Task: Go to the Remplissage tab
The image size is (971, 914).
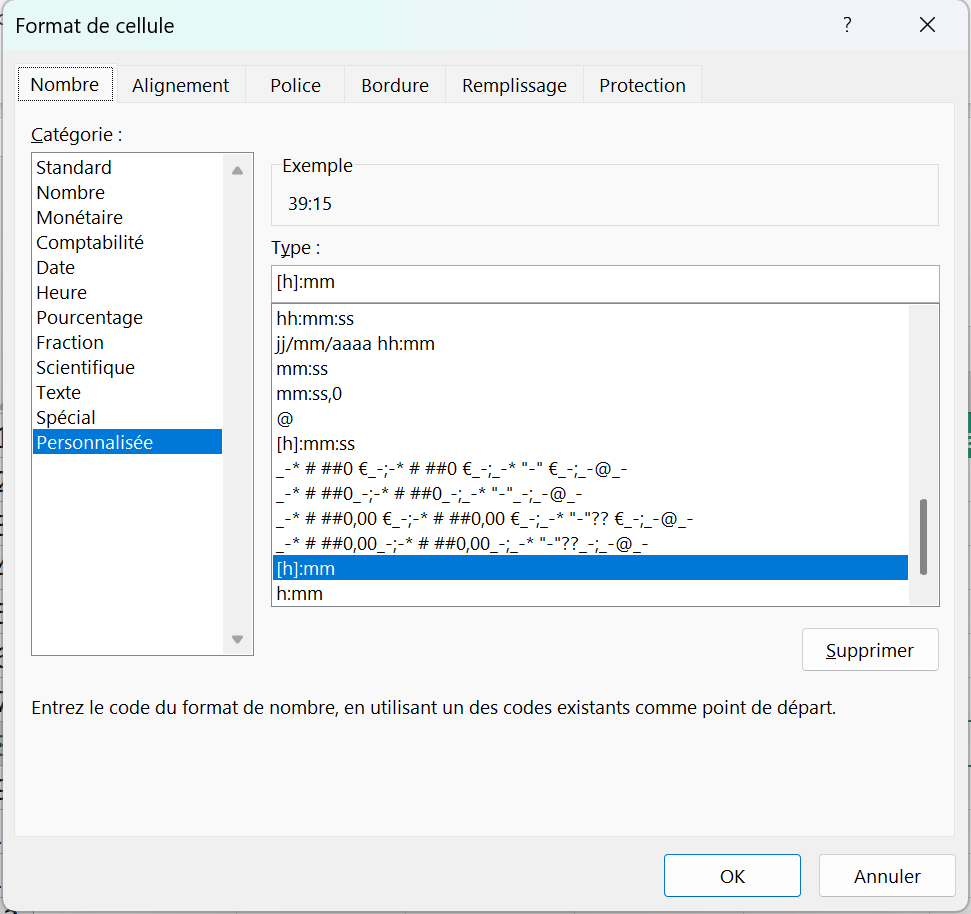Action: 514,85
